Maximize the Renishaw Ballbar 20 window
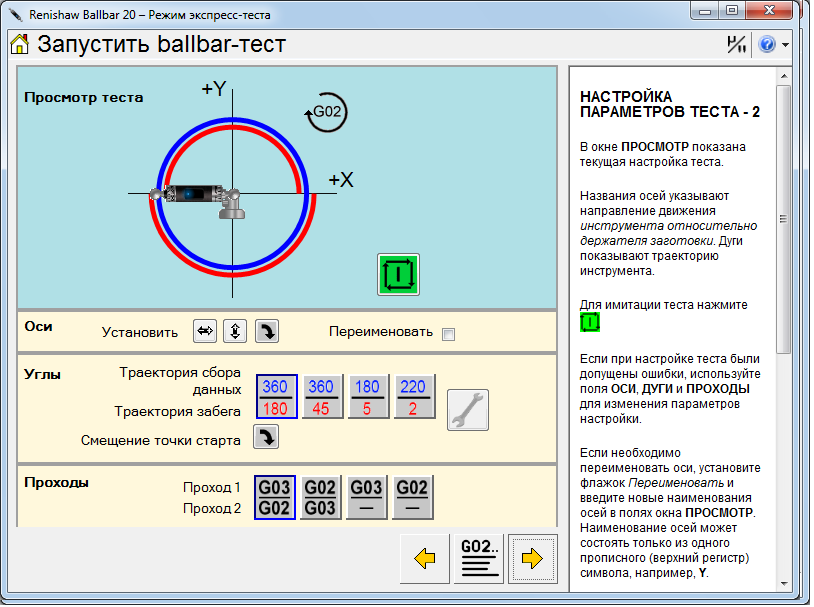814x607 pixels. [x=732, y=10]
